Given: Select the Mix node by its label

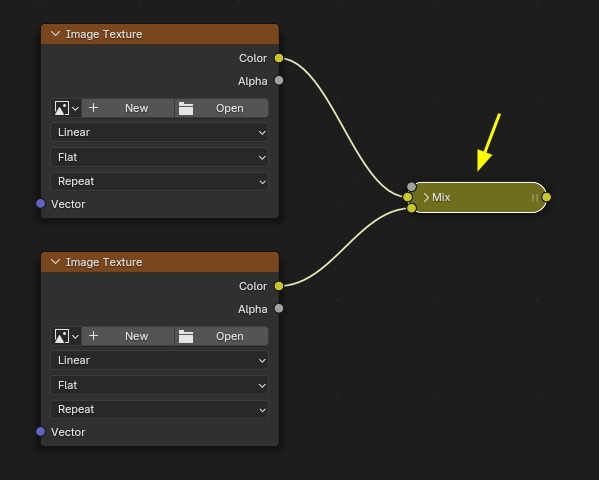Looking at the screenshot, I should click(x=441, y=197).
